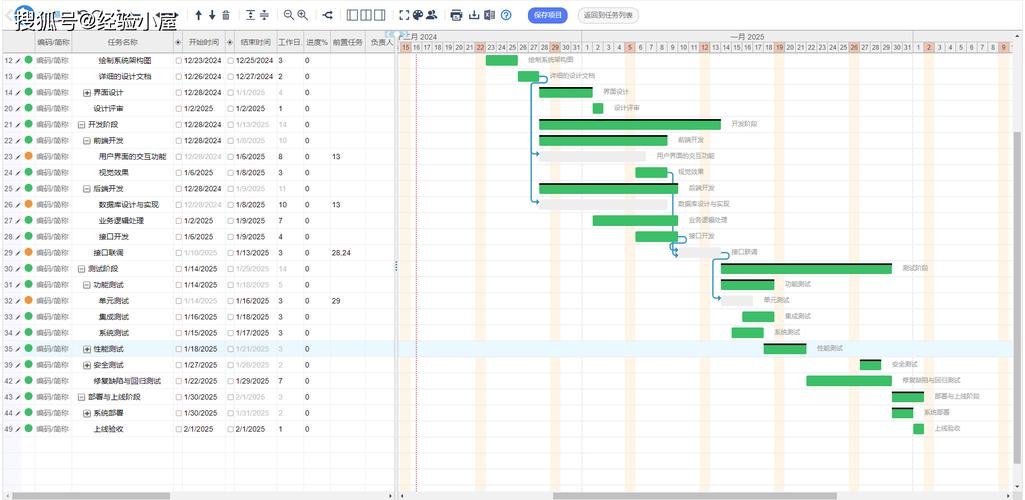Click the green status dot on row 21
1025x500 pixels.
point(28,124)
